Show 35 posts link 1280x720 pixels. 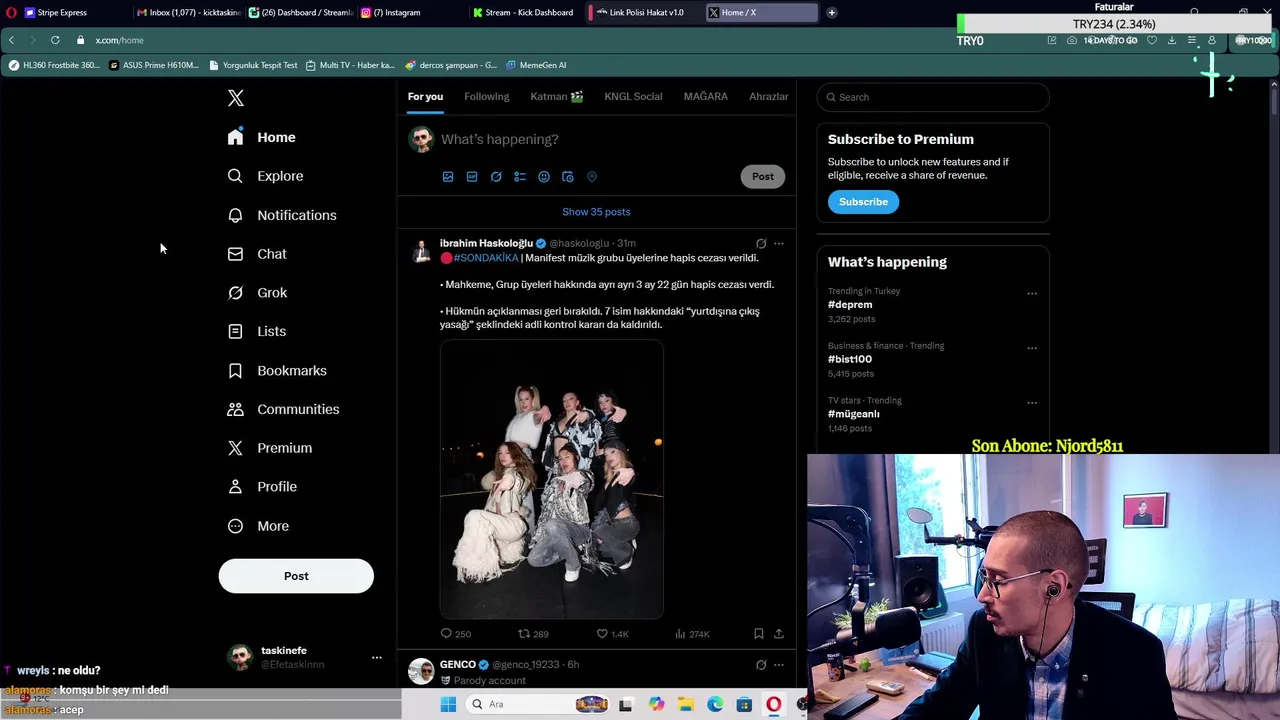click(x=596, y=212)
